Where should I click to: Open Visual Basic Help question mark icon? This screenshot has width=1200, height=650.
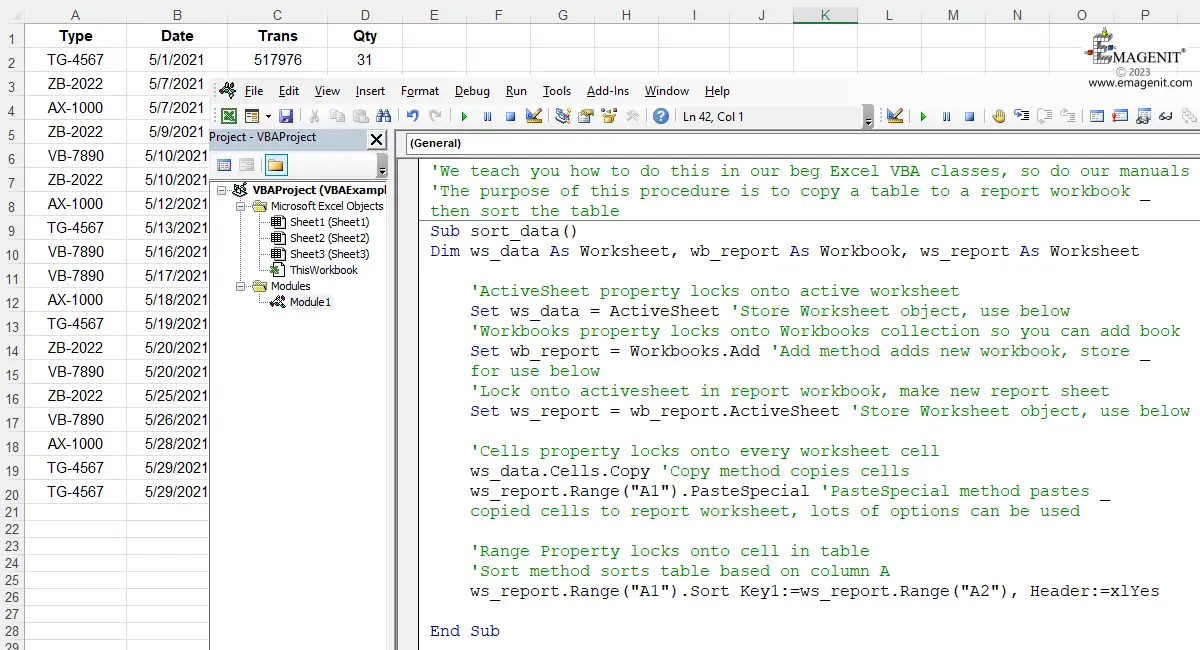point(661,116)
